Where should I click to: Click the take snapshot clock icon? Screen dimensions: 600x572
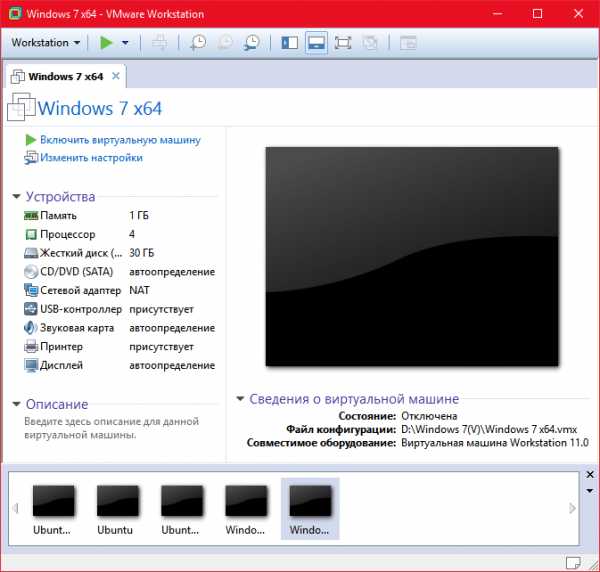coord(198,43)
